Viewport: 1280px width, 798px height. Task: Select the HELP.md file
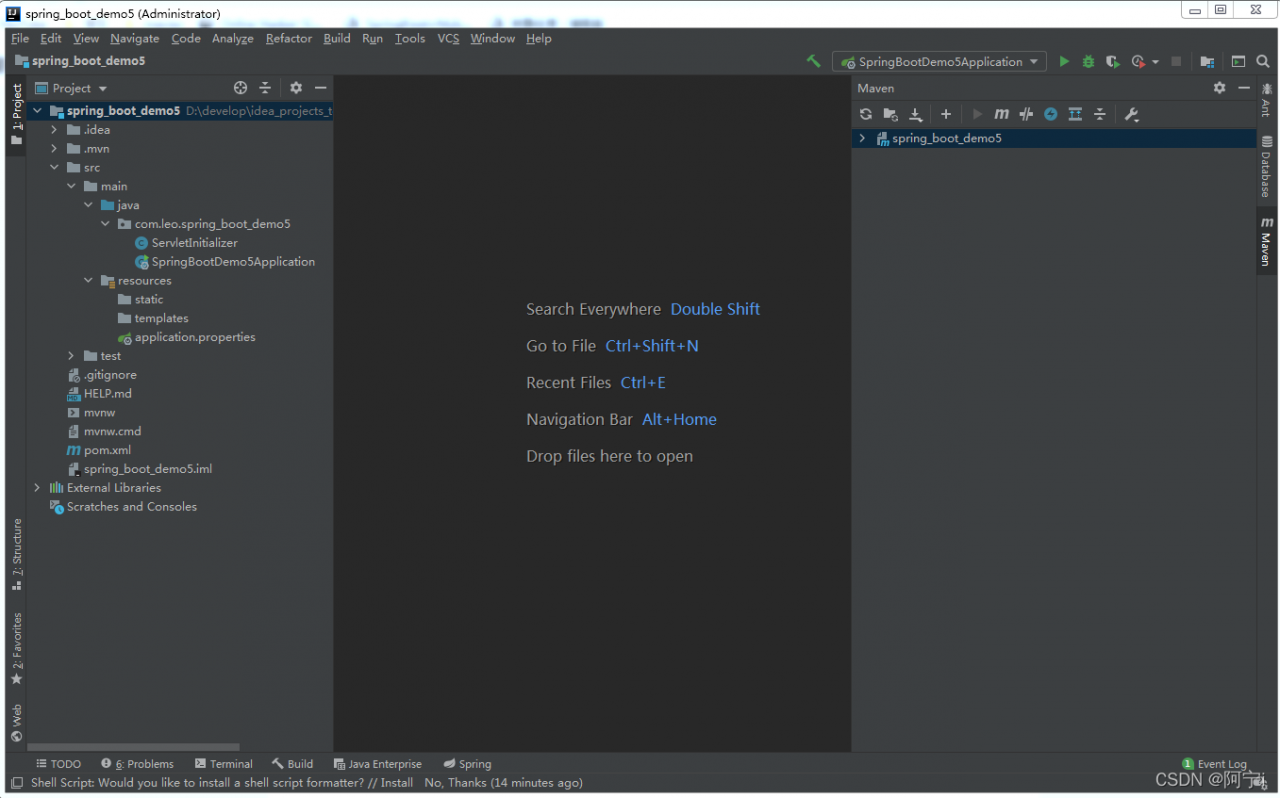click(x=107, y=394)
